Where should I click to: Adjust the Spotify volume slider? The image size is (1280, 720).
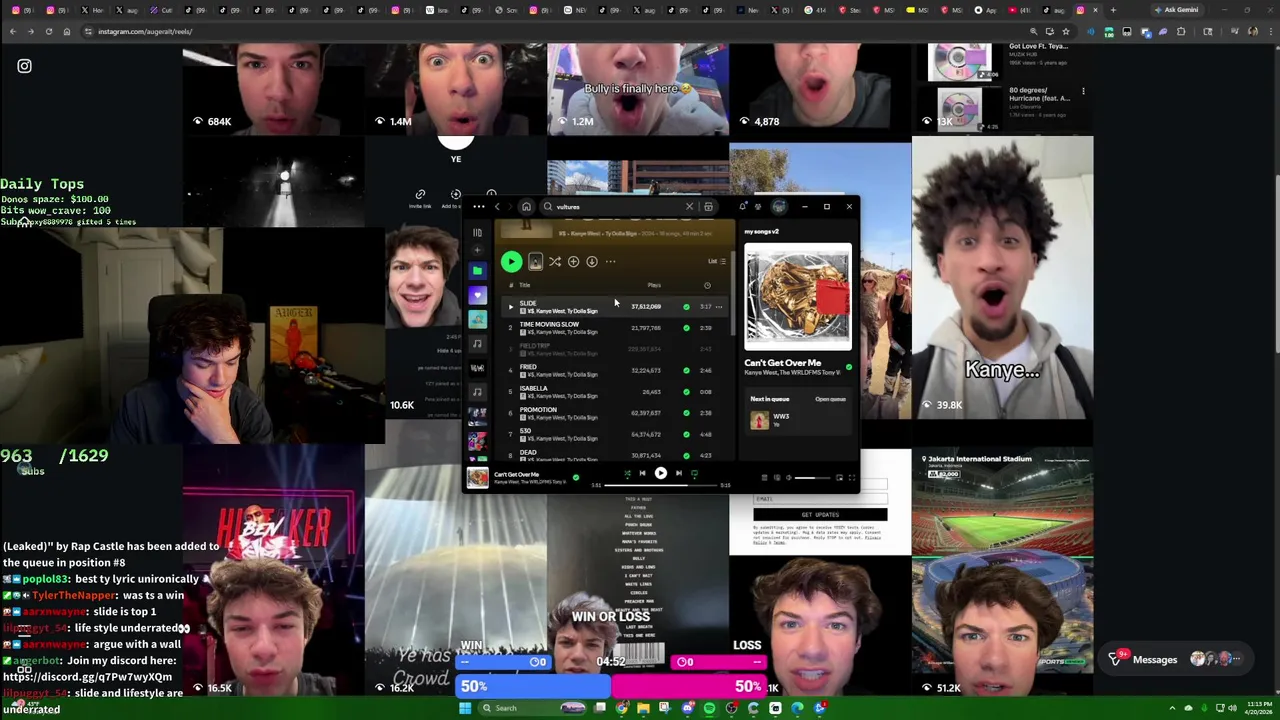click(x=812, y=478)
